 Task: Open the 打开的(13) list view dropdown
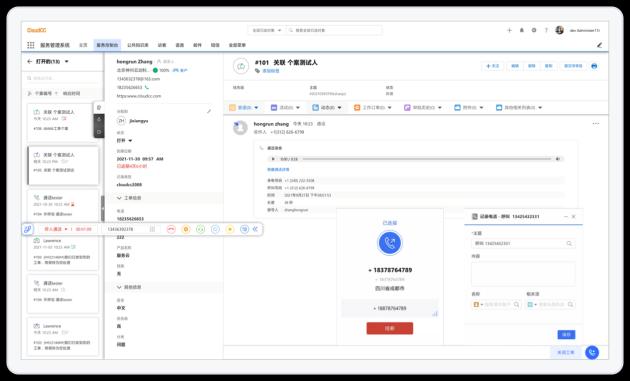67,61
